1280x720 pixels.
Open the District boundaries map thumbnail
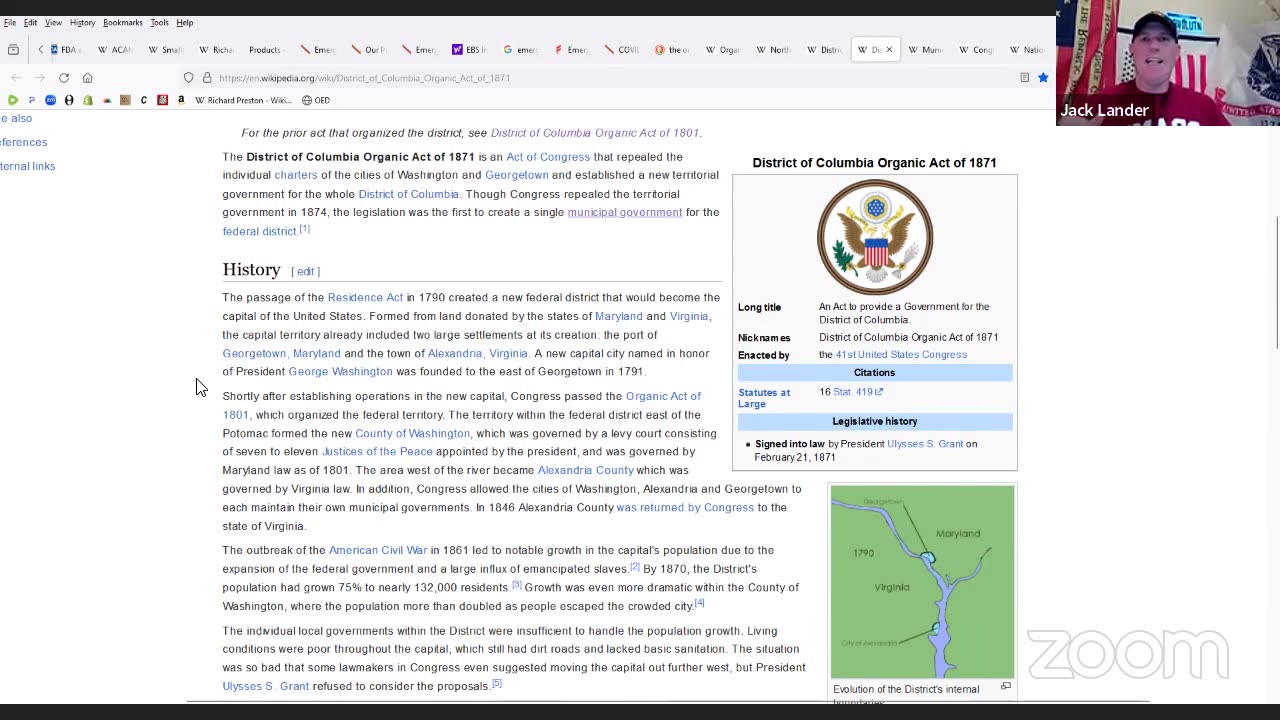pyautogui.click(x=922, y=582)
